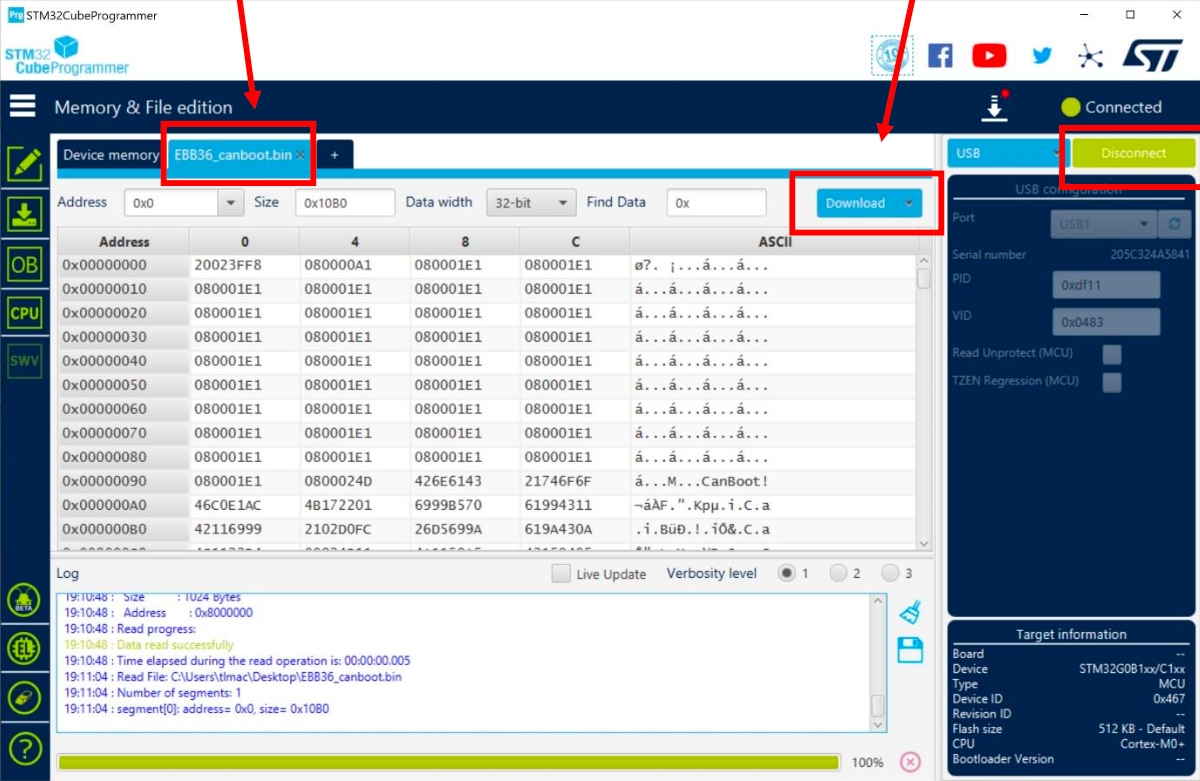Click the Disconnect button
This screenshot has height=781, width=1200.
(1133, 153)
